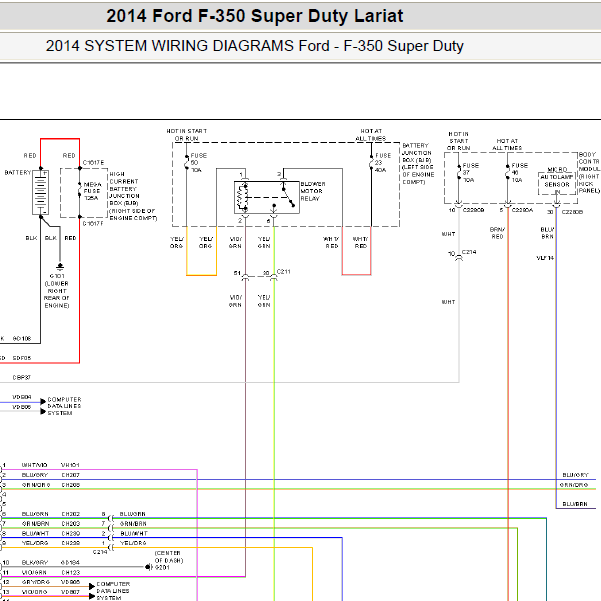Screen dimensions: 601x601
Task: Select the CH203 circuit code
Action: tap(71, 524)
